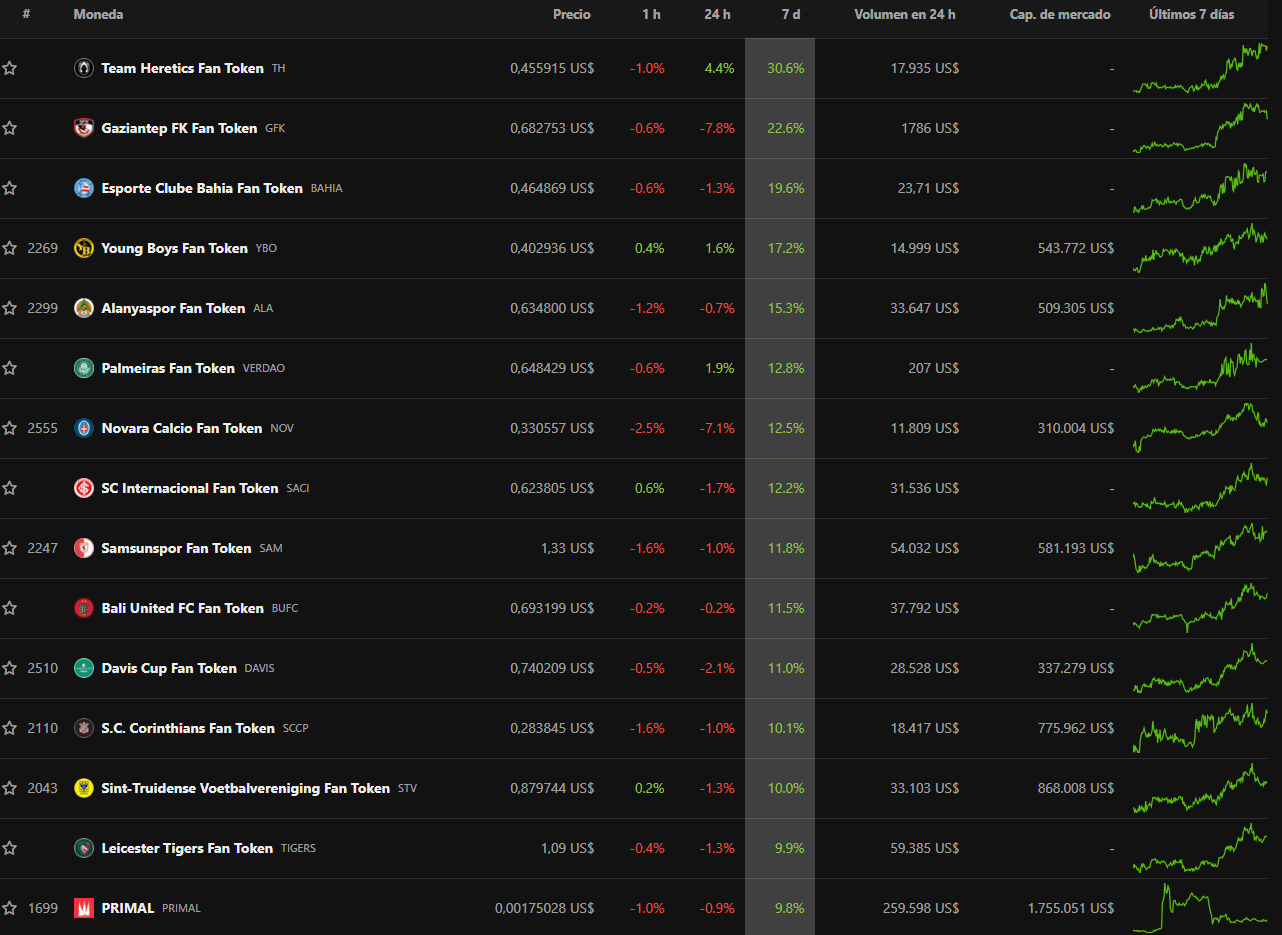Open the Davis Cup Fan Token page
This screenshot has height=935, width=1282.
pos(169,668)
